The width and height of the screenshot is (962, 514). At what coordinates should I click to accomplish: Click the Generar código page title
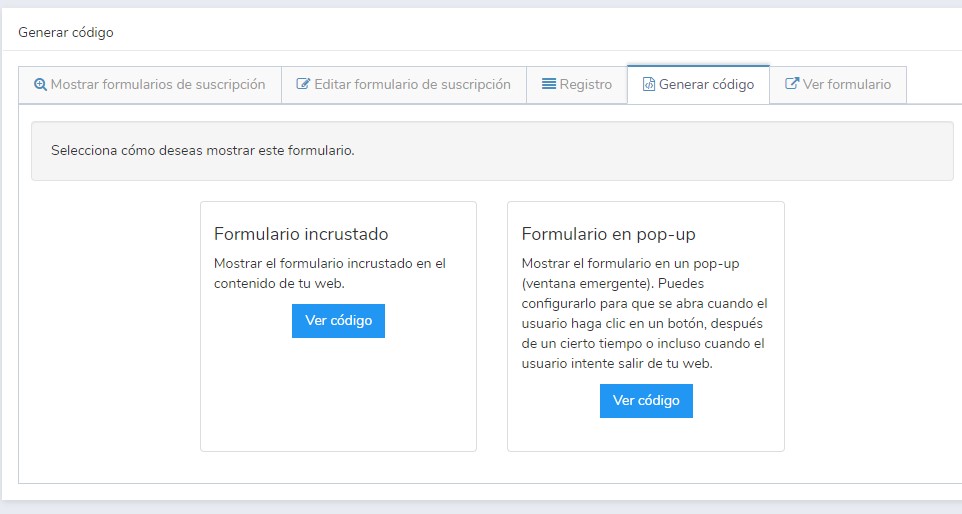coord(66,33)
